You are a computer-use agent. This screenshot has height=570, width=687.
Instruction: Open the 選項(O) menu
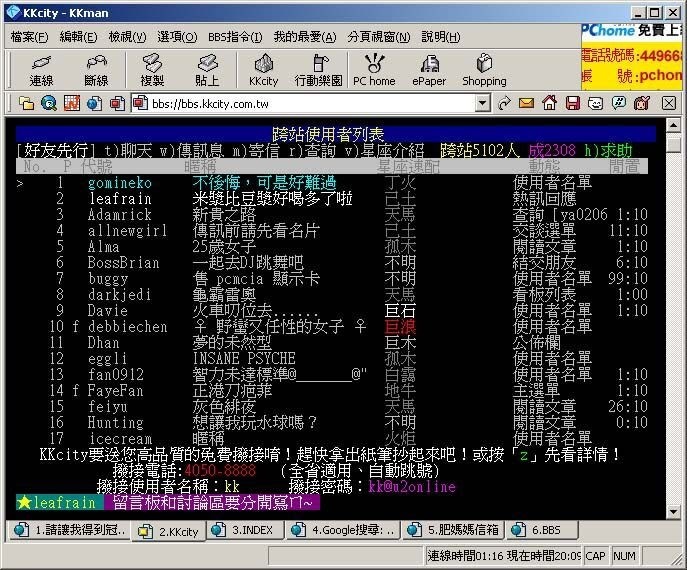(x=177, y=37)
